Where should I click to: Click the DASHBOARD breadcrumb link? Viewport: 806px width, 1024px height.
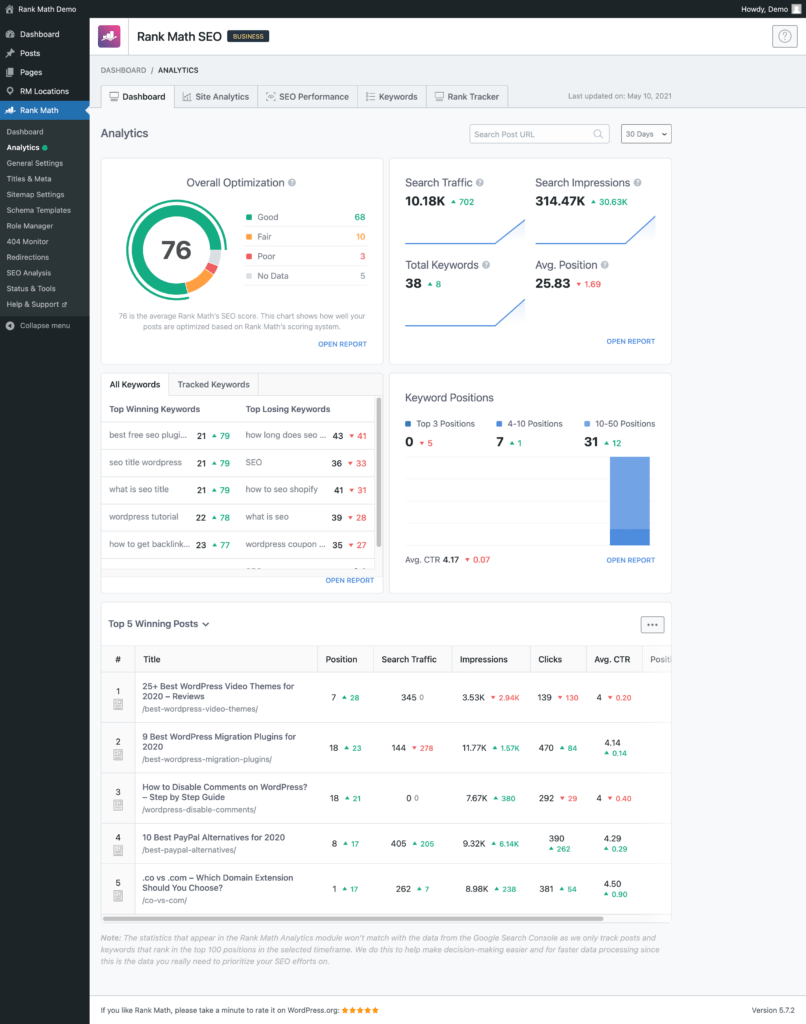click(123, 70)
